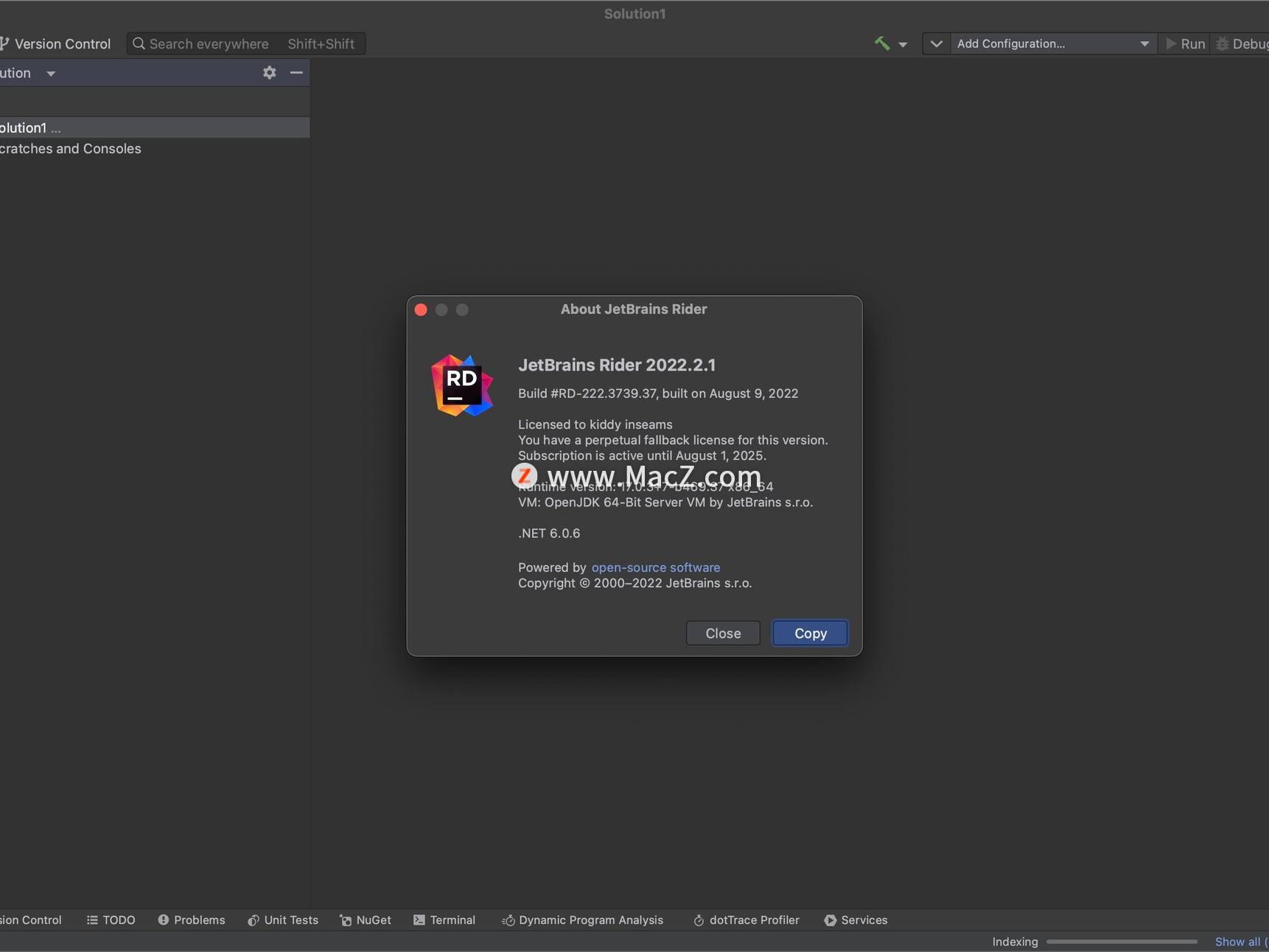This screenshot has width=1269, height=952.
Task: Open the build options dropdown arrow
Action: (904, 43)
